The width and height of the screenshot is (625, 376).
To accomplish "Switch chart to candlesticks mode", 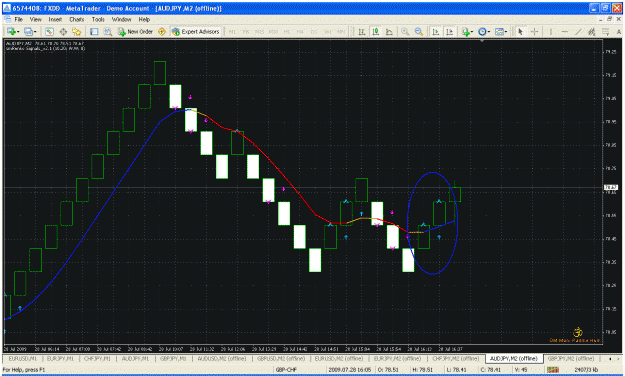I will tap(375, 31).
